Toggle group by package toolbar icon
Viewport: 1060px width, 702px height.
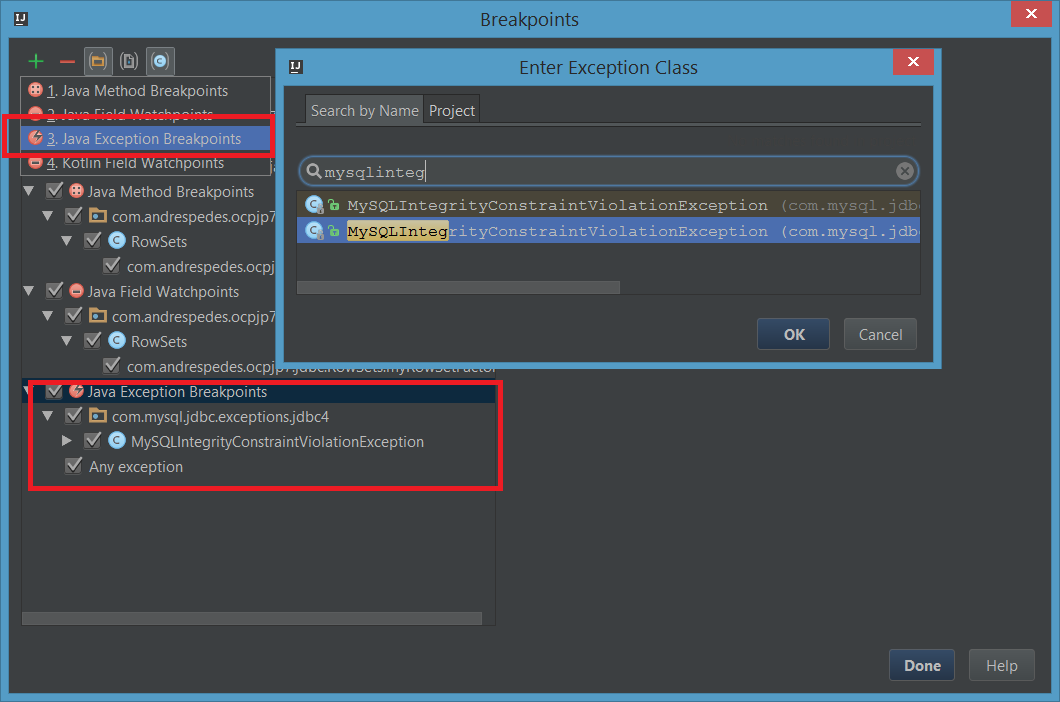[x=98, y=62]
